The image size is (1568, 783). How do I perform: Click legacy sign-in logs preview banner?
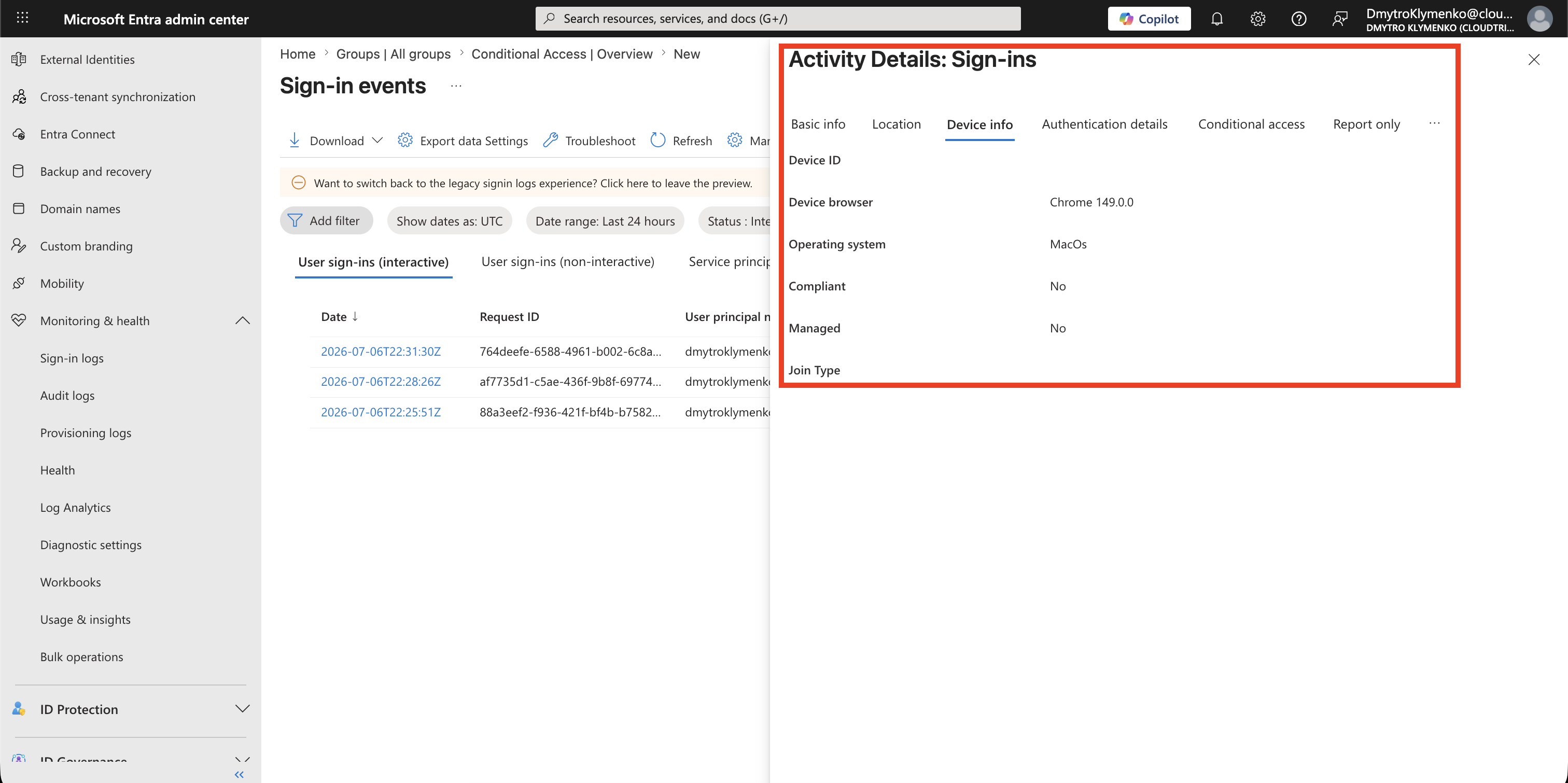click(525, 183)
